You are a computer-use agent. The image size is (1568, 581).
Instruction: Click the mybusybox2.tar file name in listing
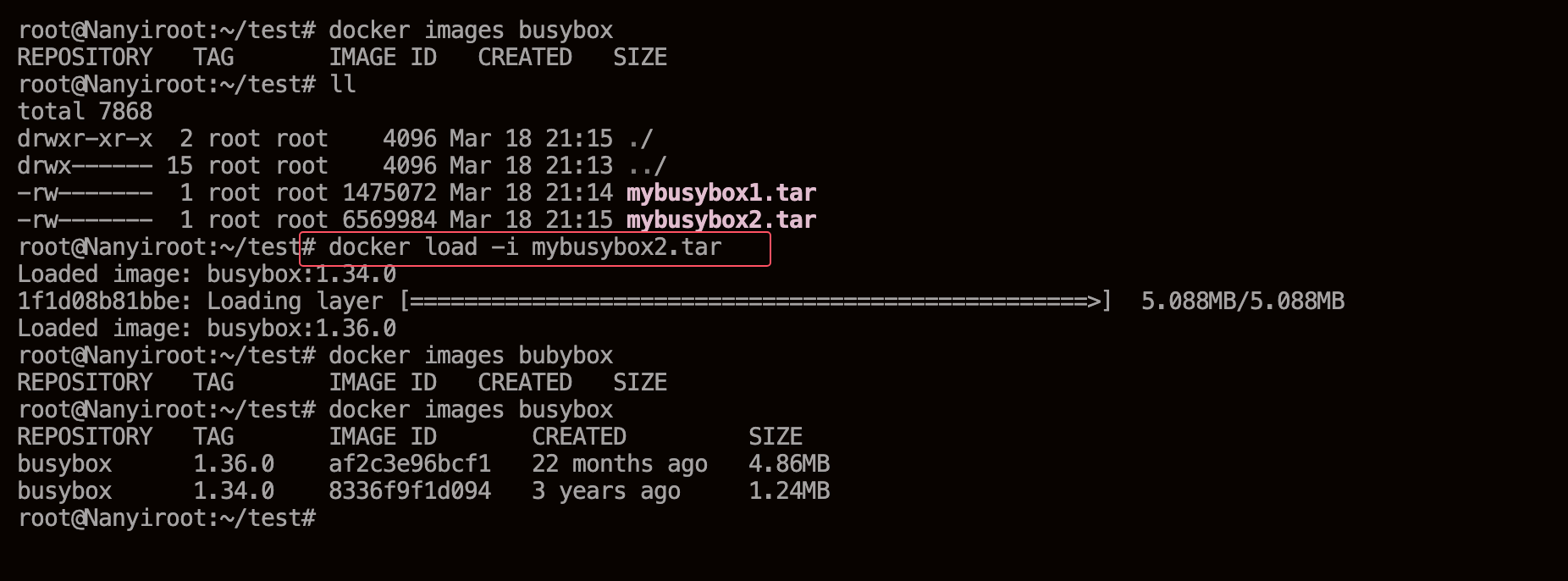click(721, 220)
